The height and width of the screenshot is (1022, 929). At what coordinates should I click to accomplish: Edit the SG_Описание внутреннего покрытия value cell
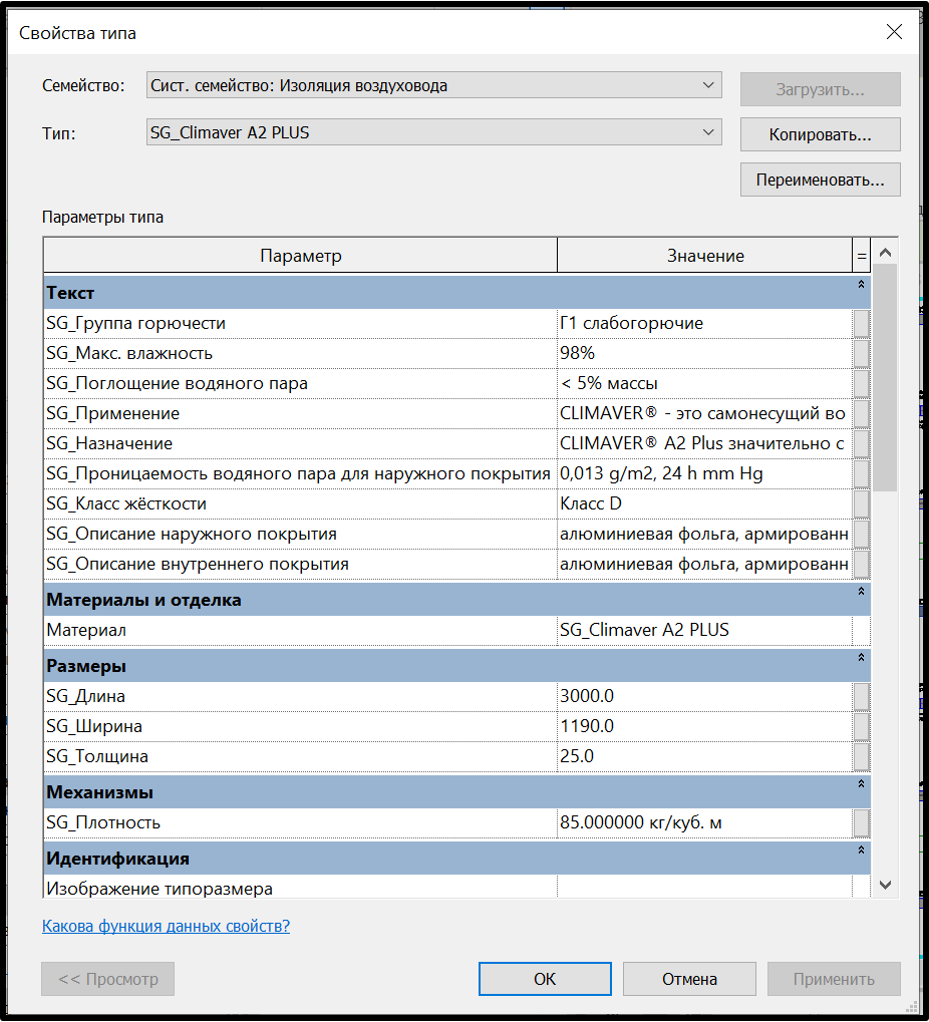coord(705,564)
